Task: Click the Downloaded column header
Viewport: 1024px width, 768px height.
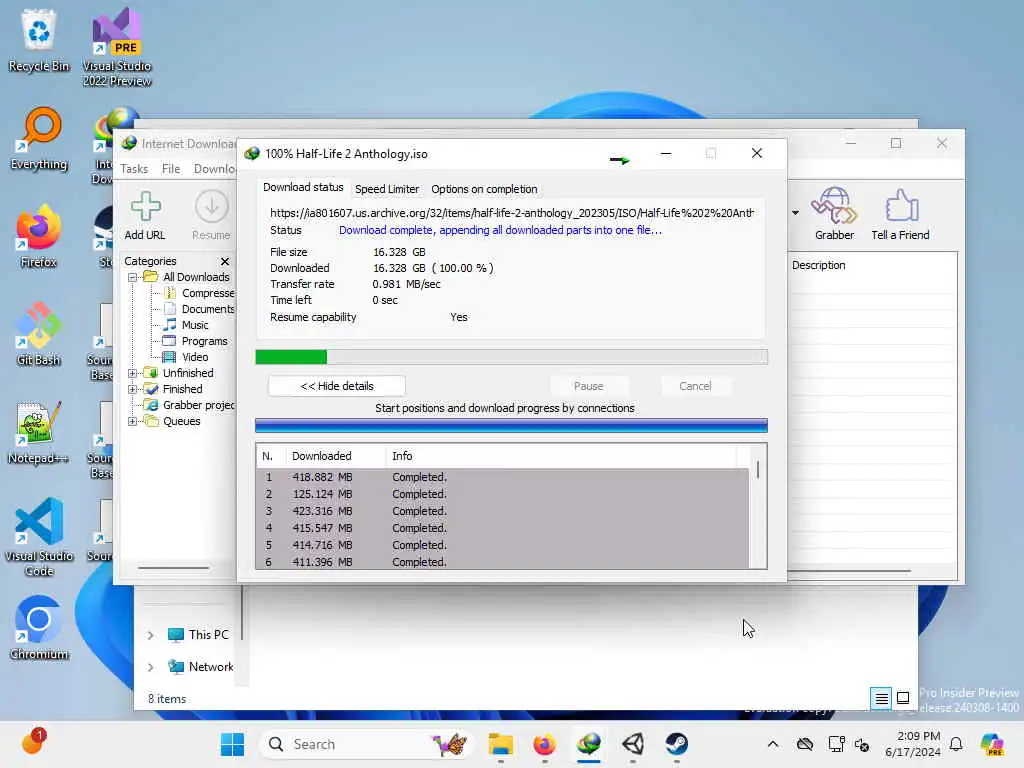Action: [336, 456]
